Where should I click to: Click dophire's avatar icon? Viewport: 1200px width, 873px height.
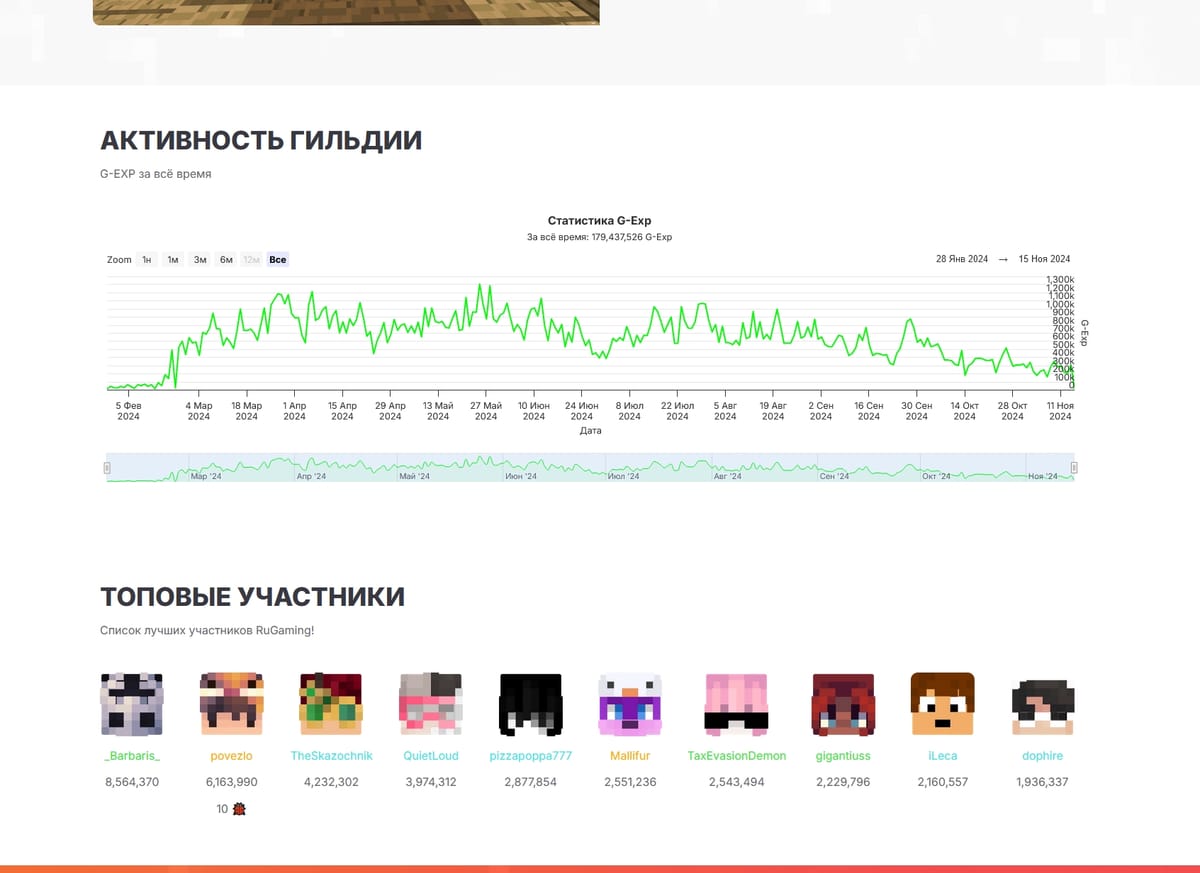1042,704
